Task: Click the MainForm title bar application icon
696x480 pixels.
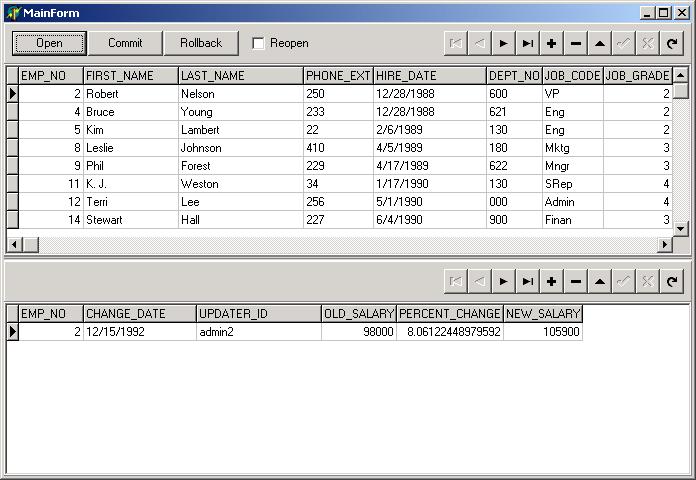Action: click(13, 12)
